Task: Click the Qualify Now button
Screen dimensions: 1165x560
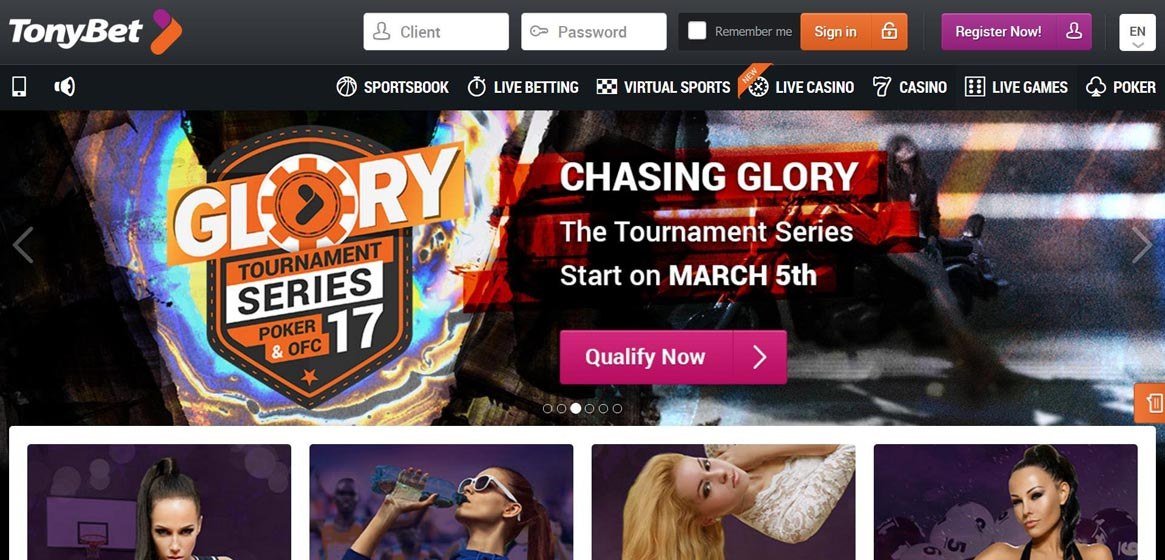Action: tap(673, 357)
